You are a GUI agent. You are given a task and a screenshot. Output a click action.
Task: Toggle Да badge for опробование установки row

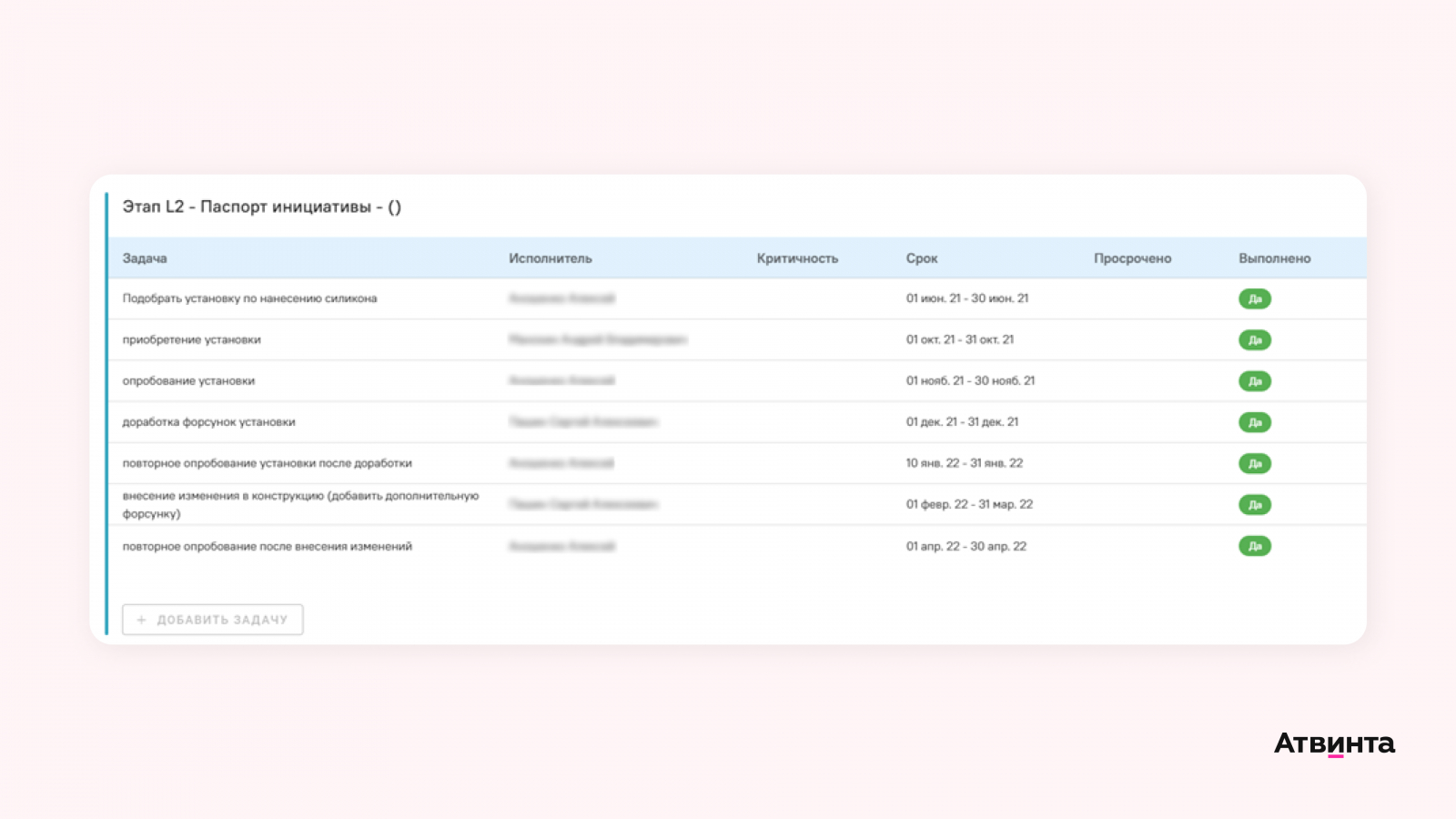(1255, 381)
